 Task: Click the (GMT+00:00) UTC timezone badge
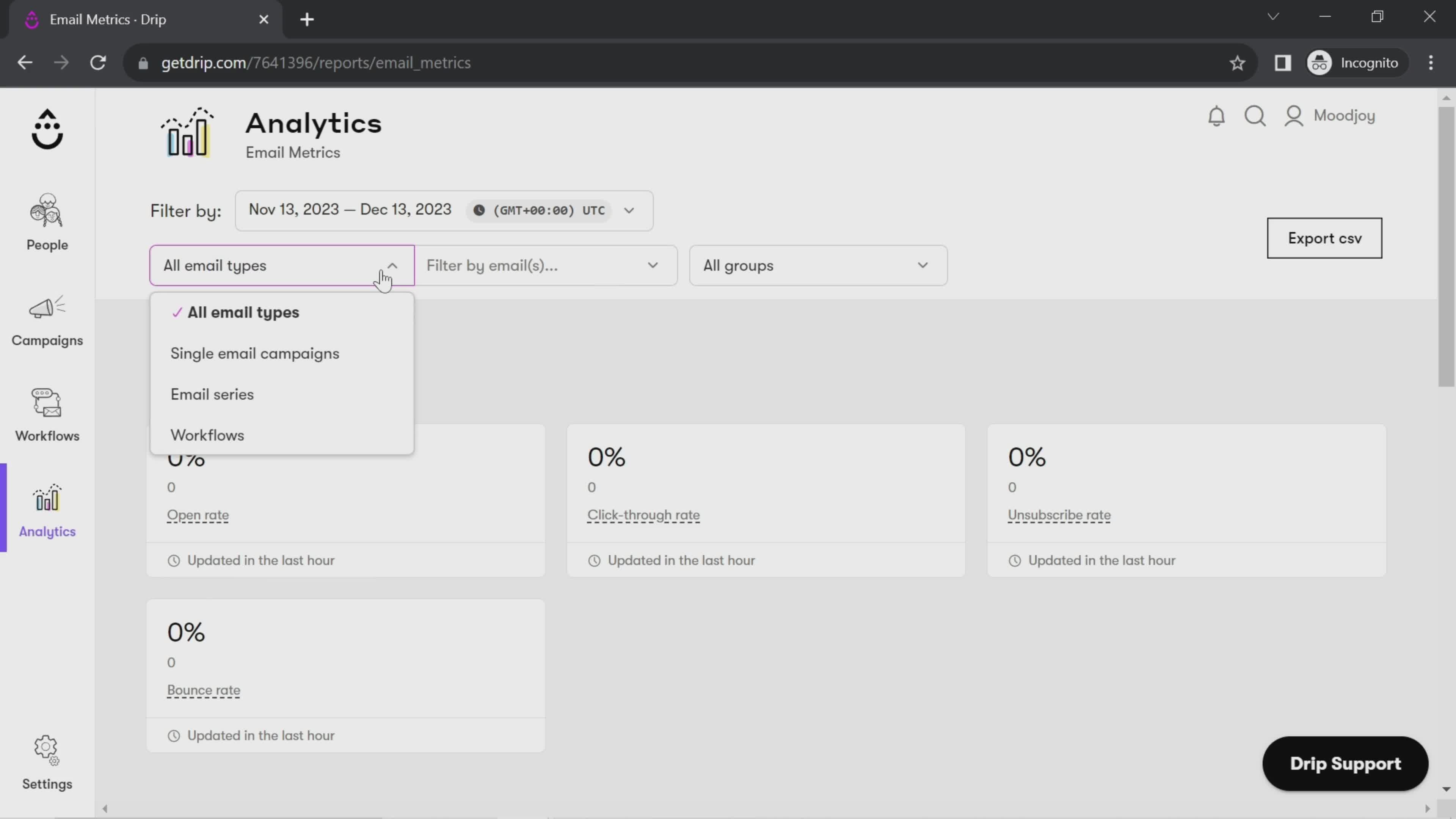(539, 210)
